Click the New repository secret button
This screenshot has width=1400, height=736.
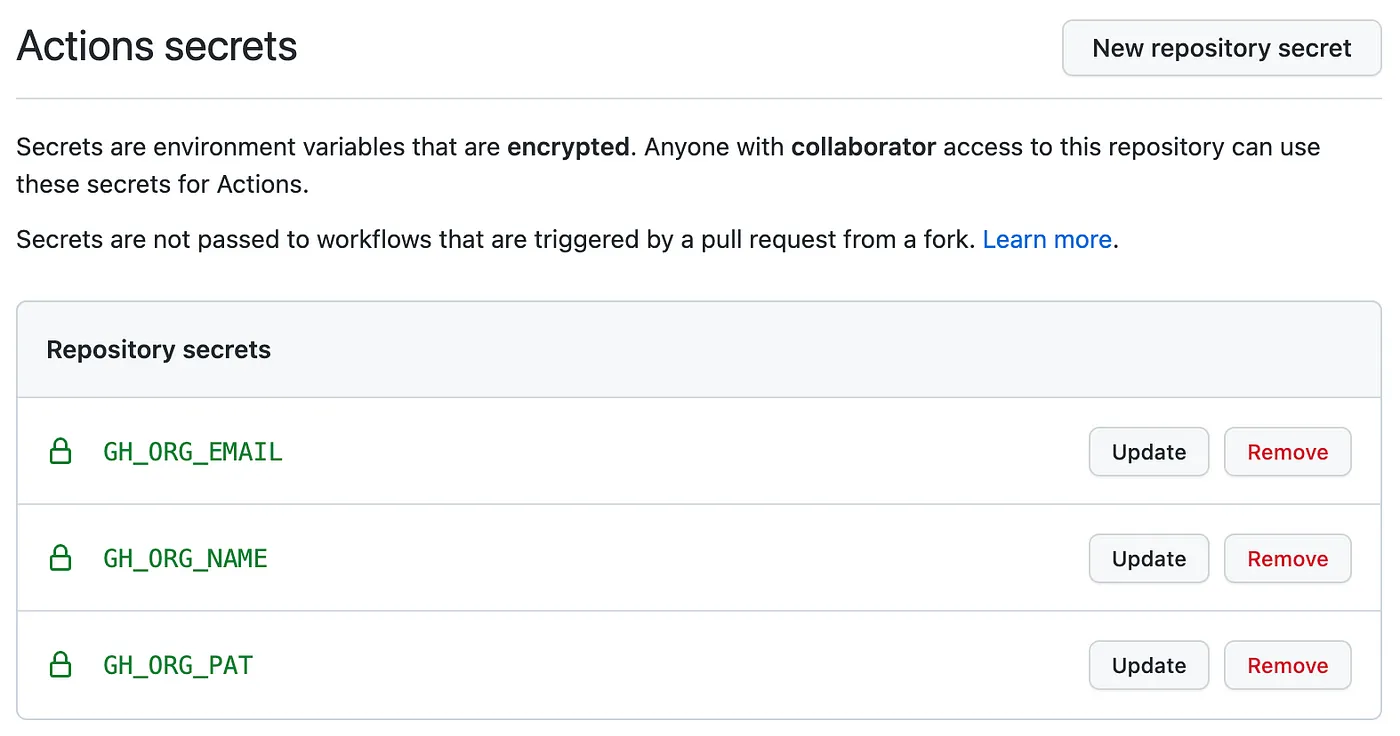(1221, 48)
